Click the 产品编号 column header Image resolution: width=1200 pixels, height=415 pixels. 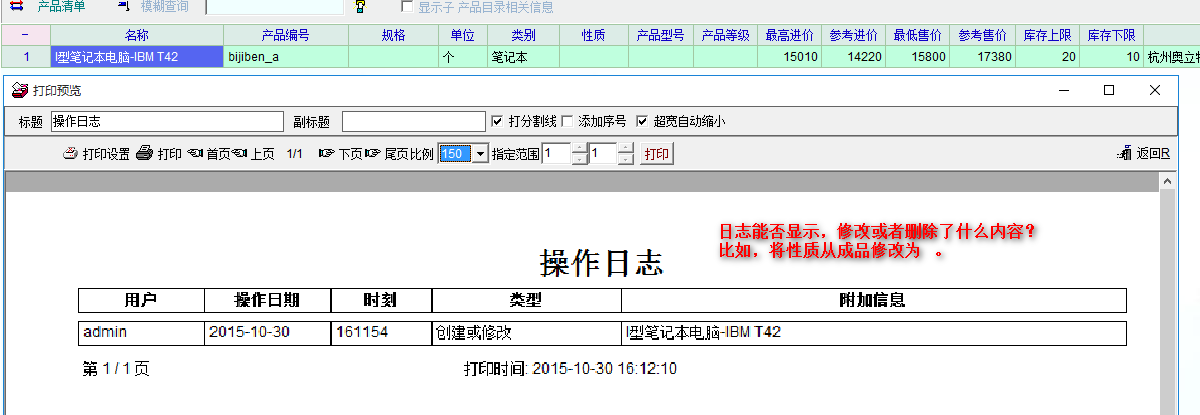pyautogui.click(x=285, y=35)
